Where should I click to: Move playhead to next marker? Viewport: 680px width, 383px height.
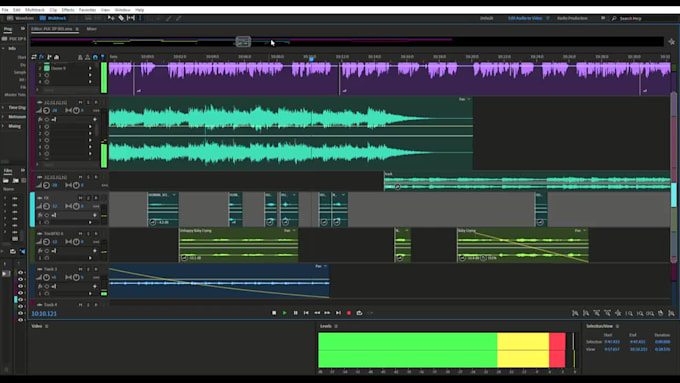[338, 313]
